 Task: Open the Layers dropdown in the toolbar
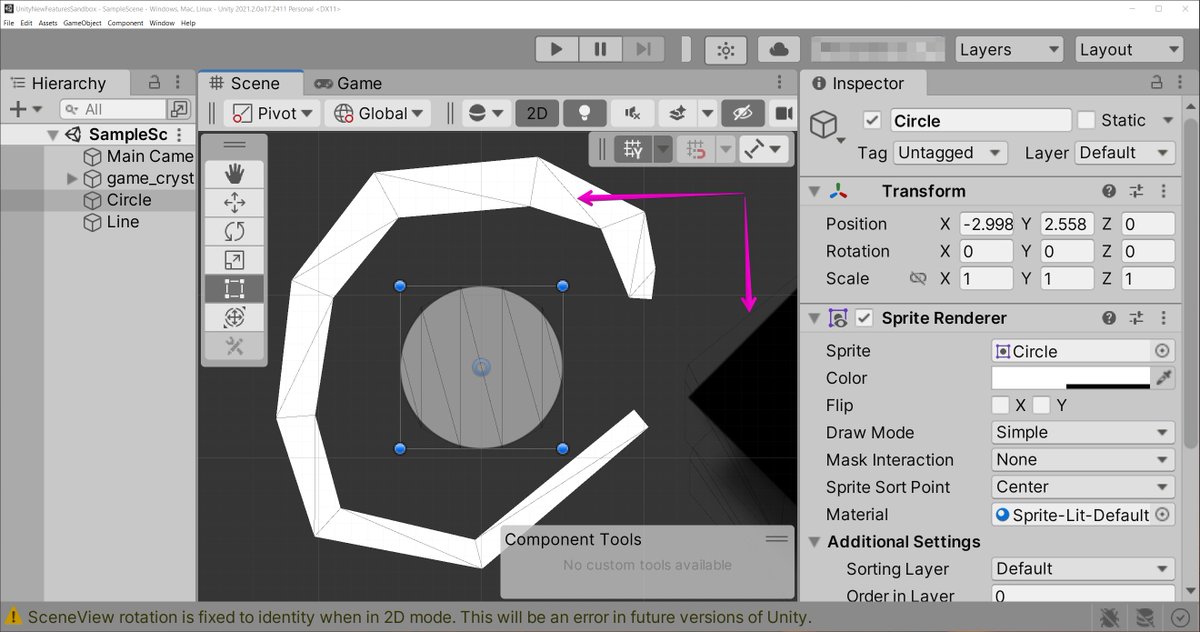1008,48
